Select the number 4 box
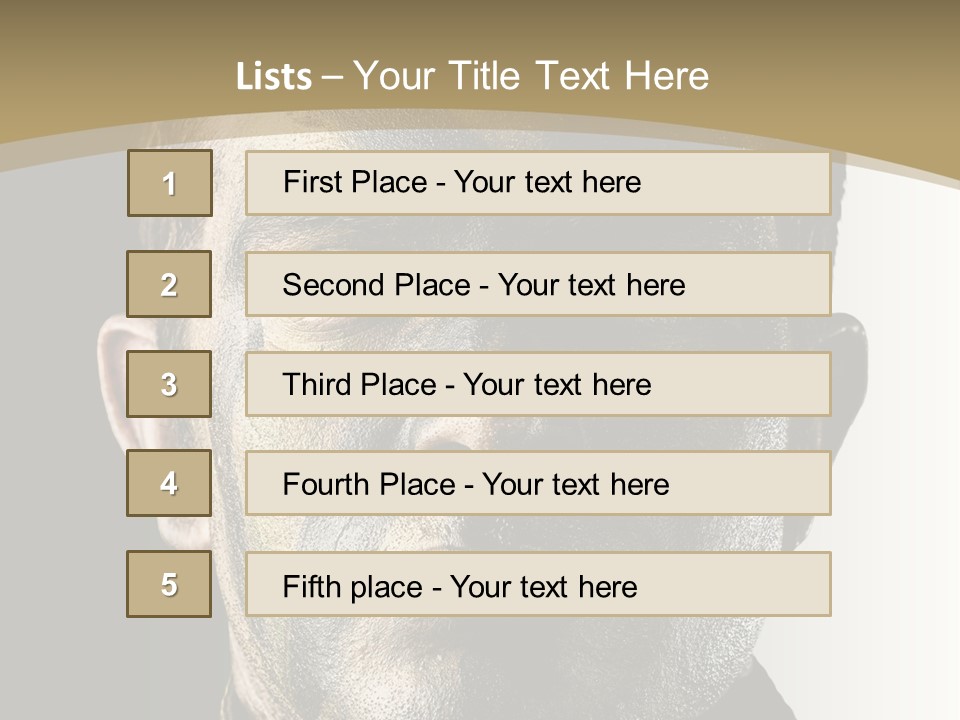The height and width of the screenshot is (720, 960). [x=169, y=483]
